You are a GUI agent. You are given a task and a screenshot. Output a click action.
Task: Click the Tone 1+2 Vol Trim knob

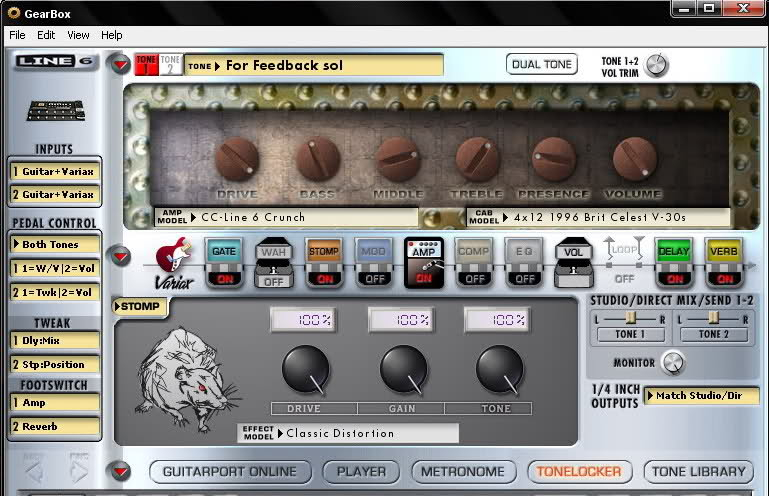[x=656, y=66]
